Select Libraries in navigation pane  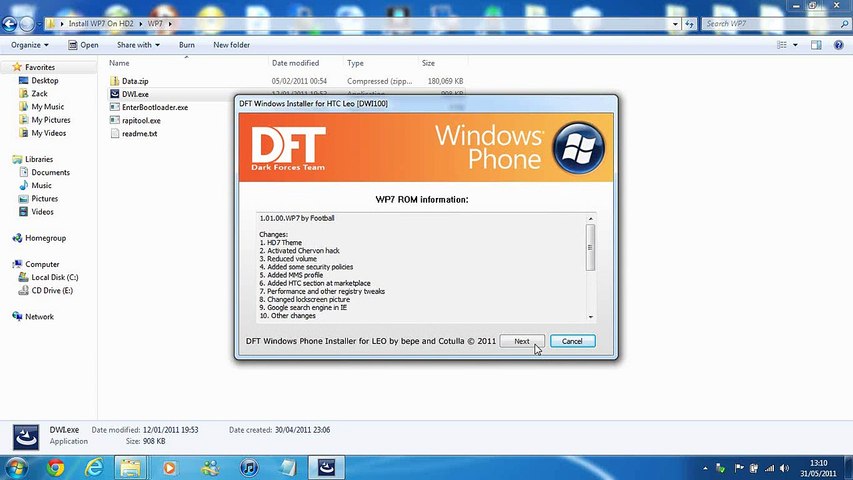(39, 159)
